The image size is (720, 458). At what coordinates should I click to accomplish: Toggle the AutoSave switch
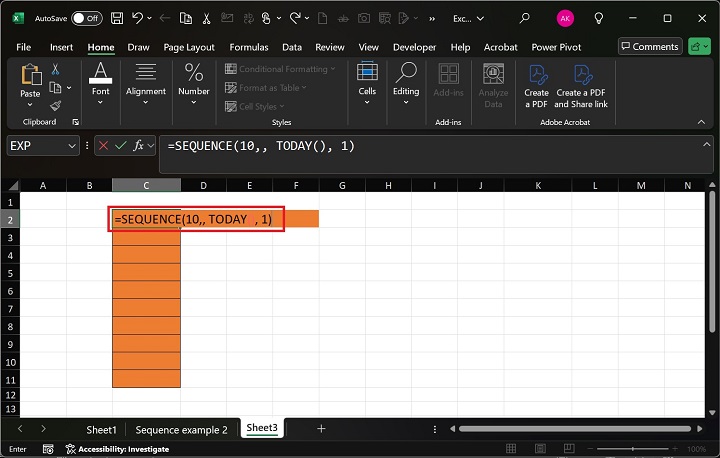pyautogui.click(x=87, y=18)
